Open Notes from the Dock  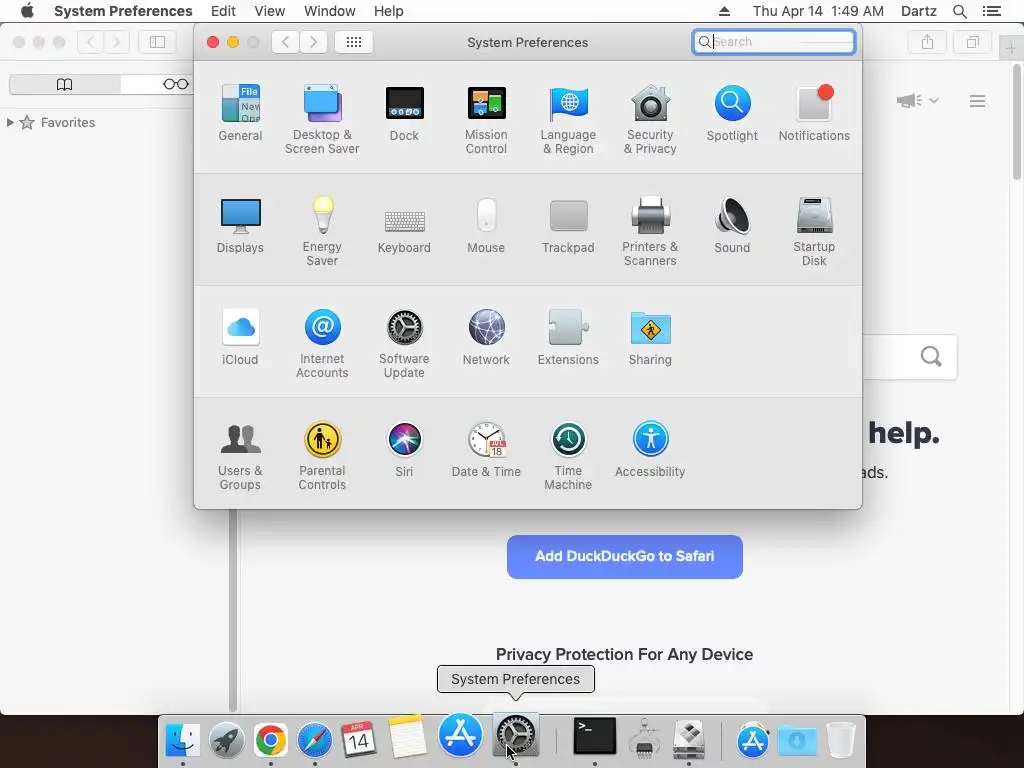pos(407,737)
